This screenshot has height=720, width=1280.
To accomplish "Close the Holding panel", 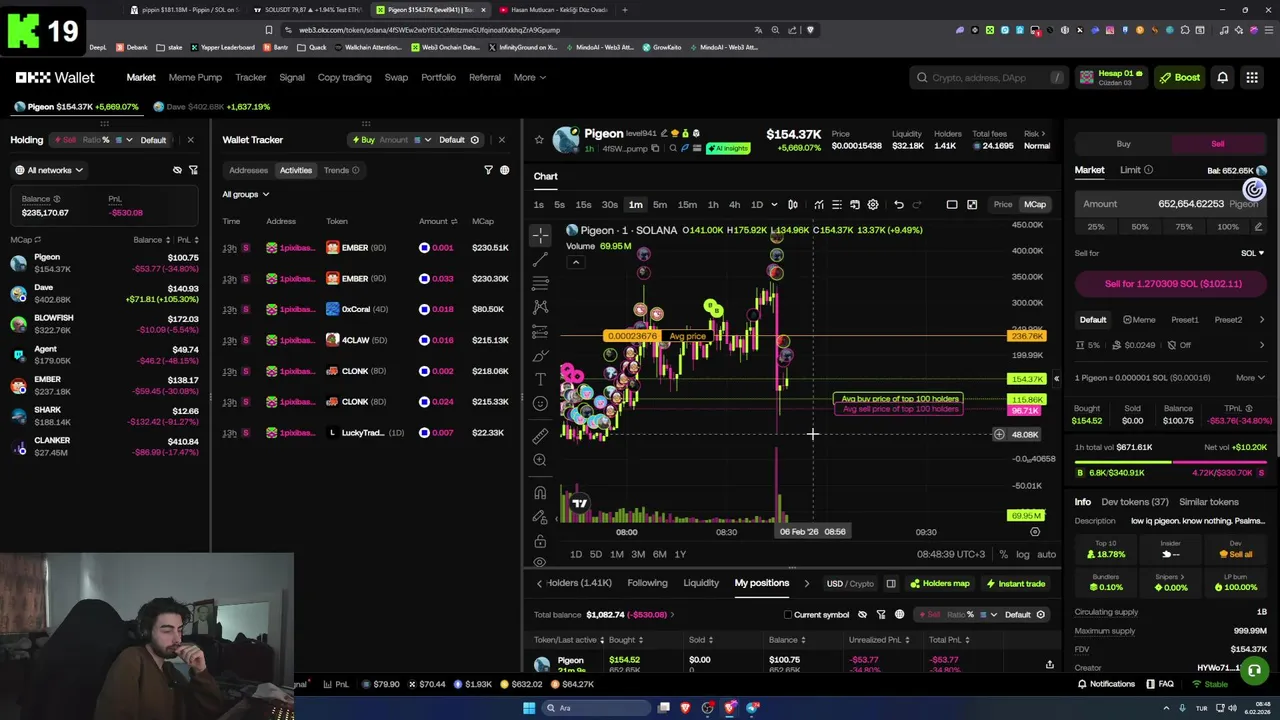I will coord(190,140).
